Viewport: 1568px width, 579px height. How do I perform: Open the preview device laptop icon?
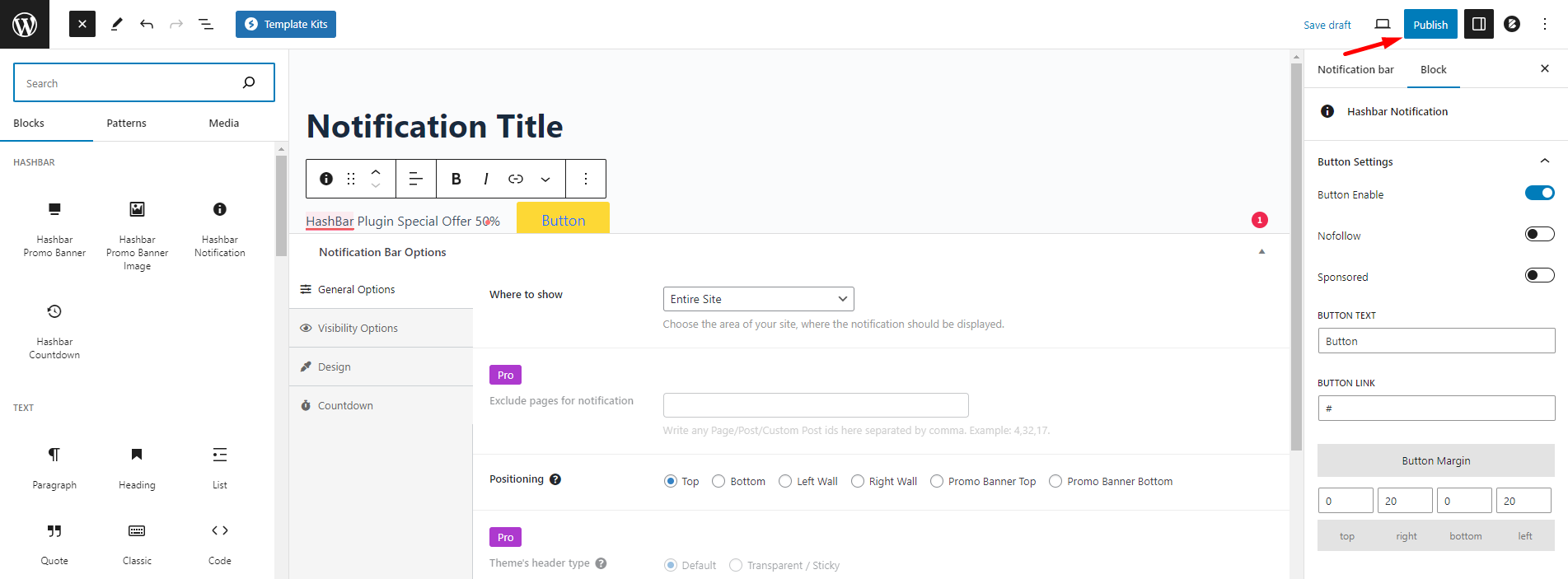pos(1383,25)
